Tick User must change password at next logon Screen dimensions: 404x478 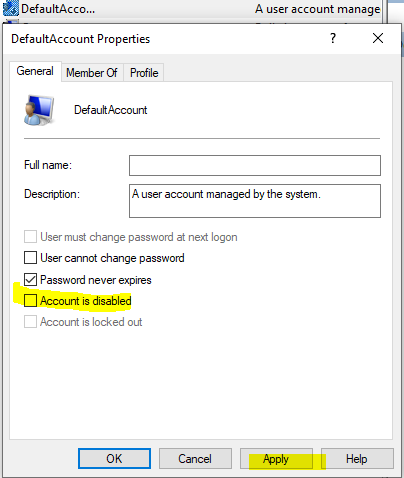tap(30, 237)
